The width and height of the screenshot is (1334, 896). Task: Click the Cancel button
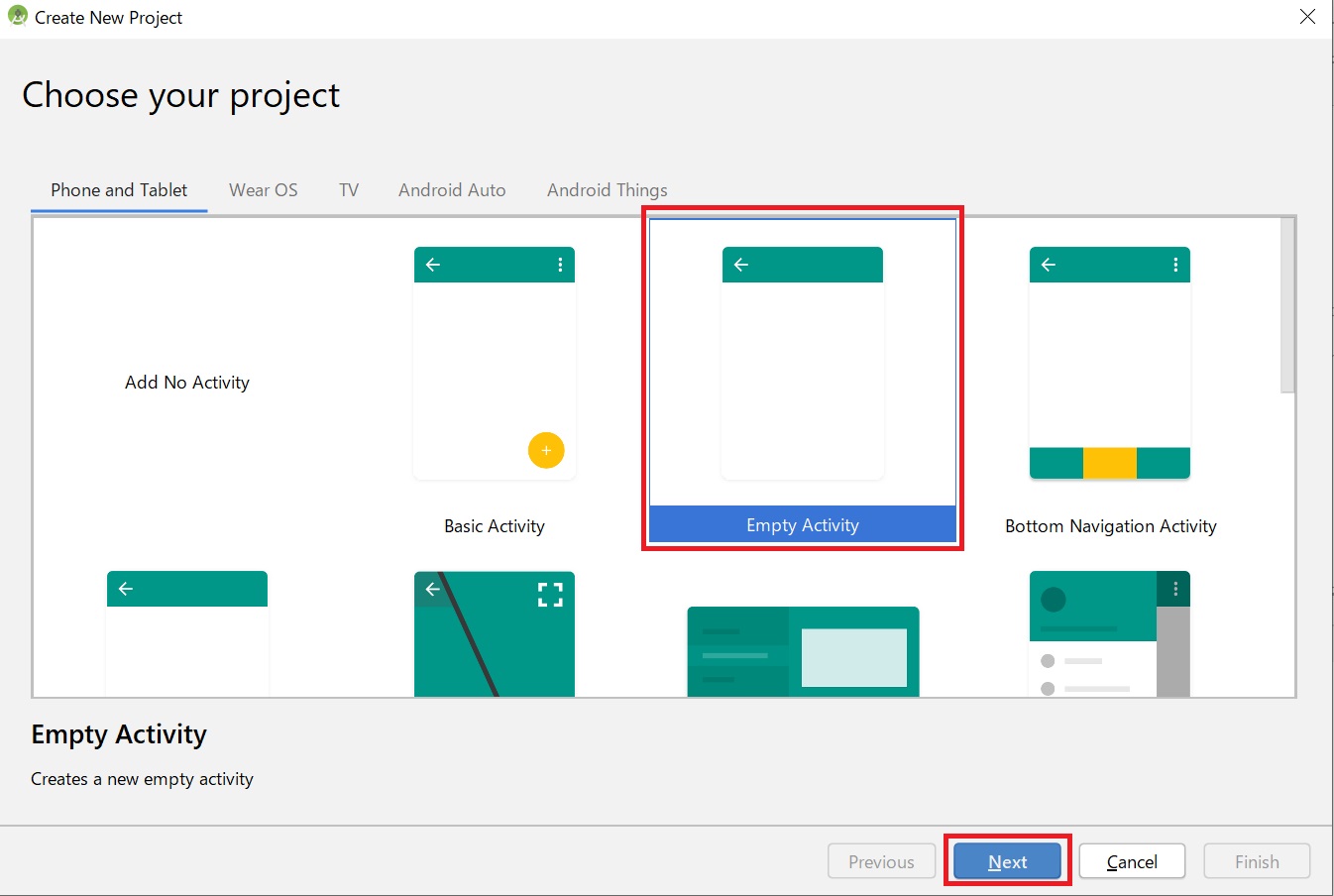point(1132,862)
